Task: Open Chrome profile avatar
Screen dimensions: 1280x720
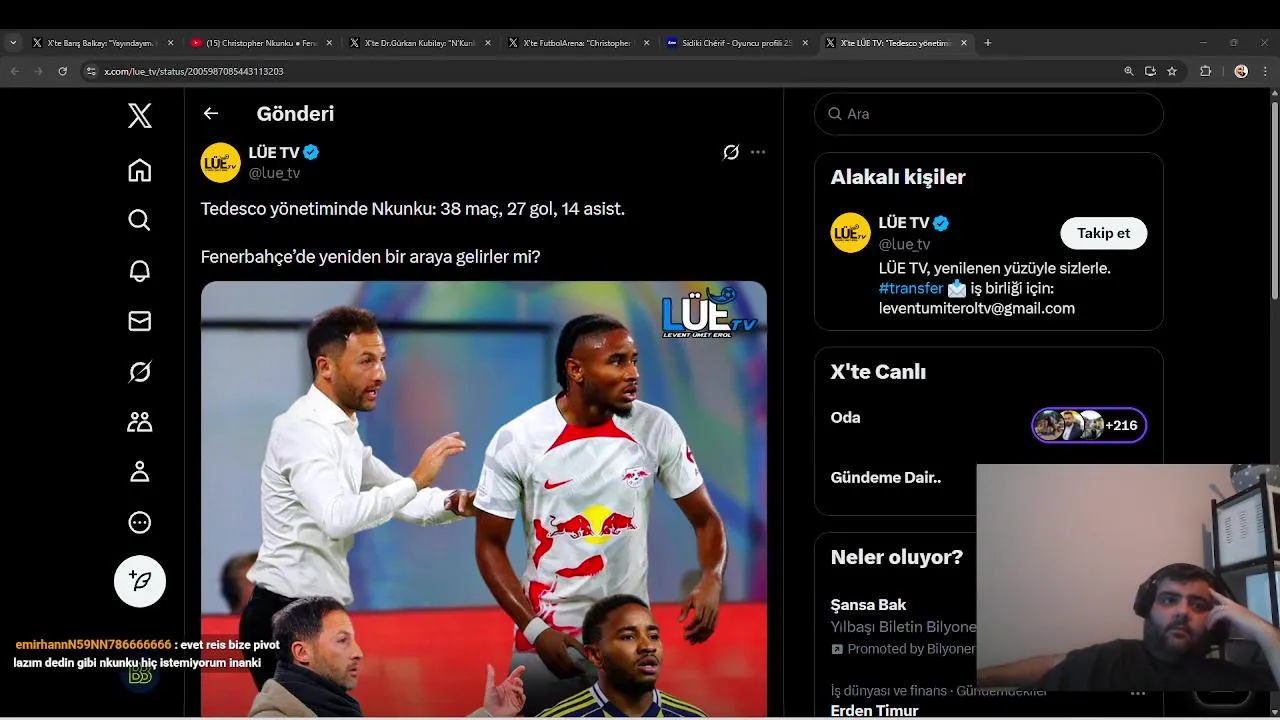Action: coord(1241,71)
